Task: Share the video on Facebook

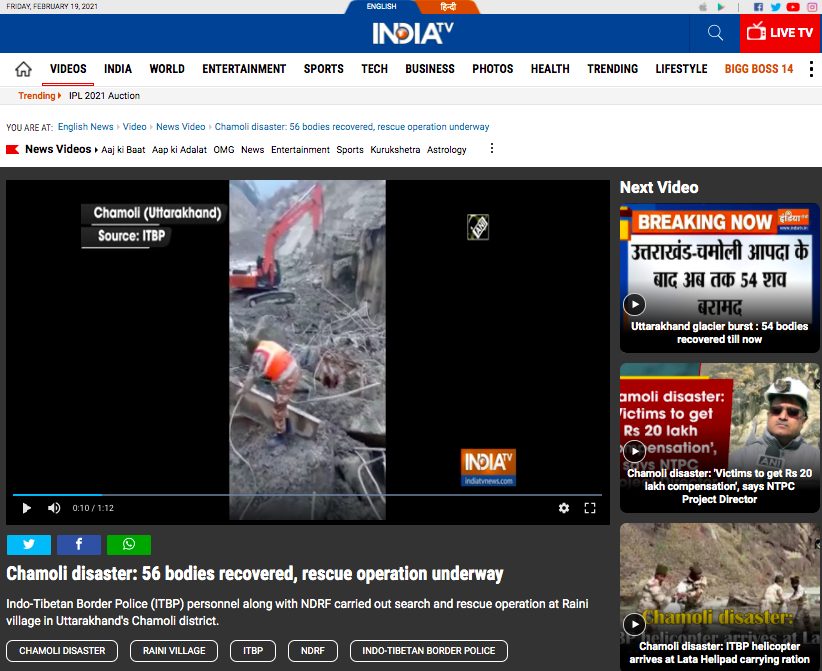Action: pyautogui.click(x=79, y=545)
